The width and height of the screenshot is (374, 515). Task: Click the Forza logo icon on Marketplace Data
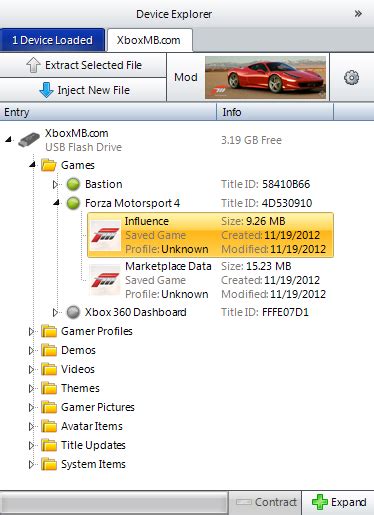click(x=105, y=280)
